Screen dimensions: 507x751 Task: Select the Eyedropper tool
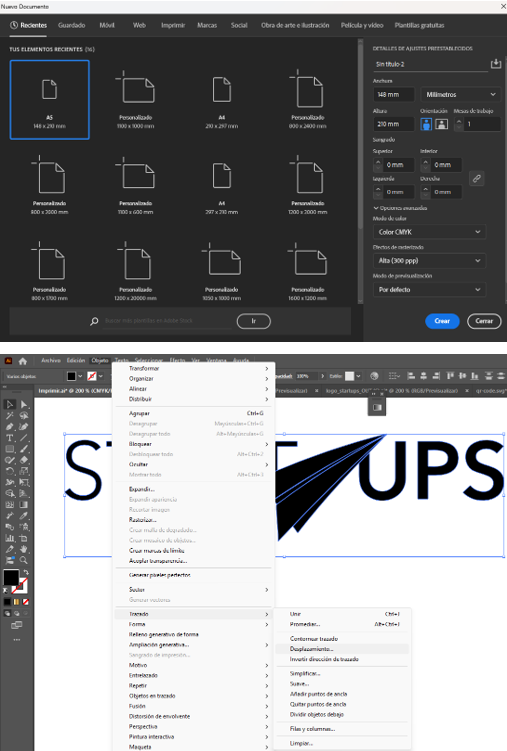pyautogui.click(x=24, y=515)
